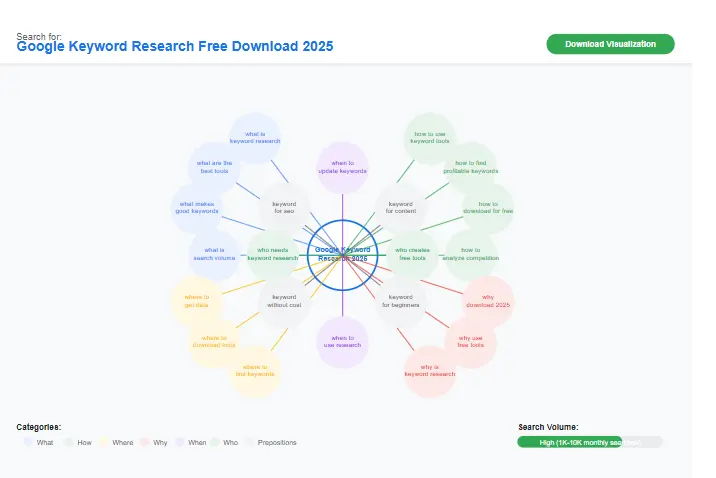Select the central Google Keyword Research 2025 node
Screen dimensions: 716x478
(342, 254)
